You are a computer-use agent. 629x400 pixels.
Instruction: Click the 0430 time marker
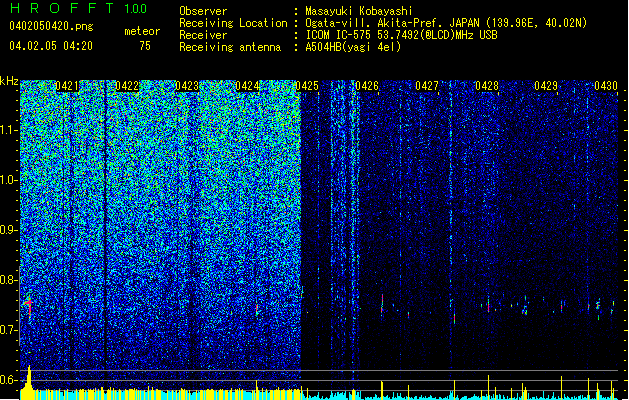click(606, 86)
